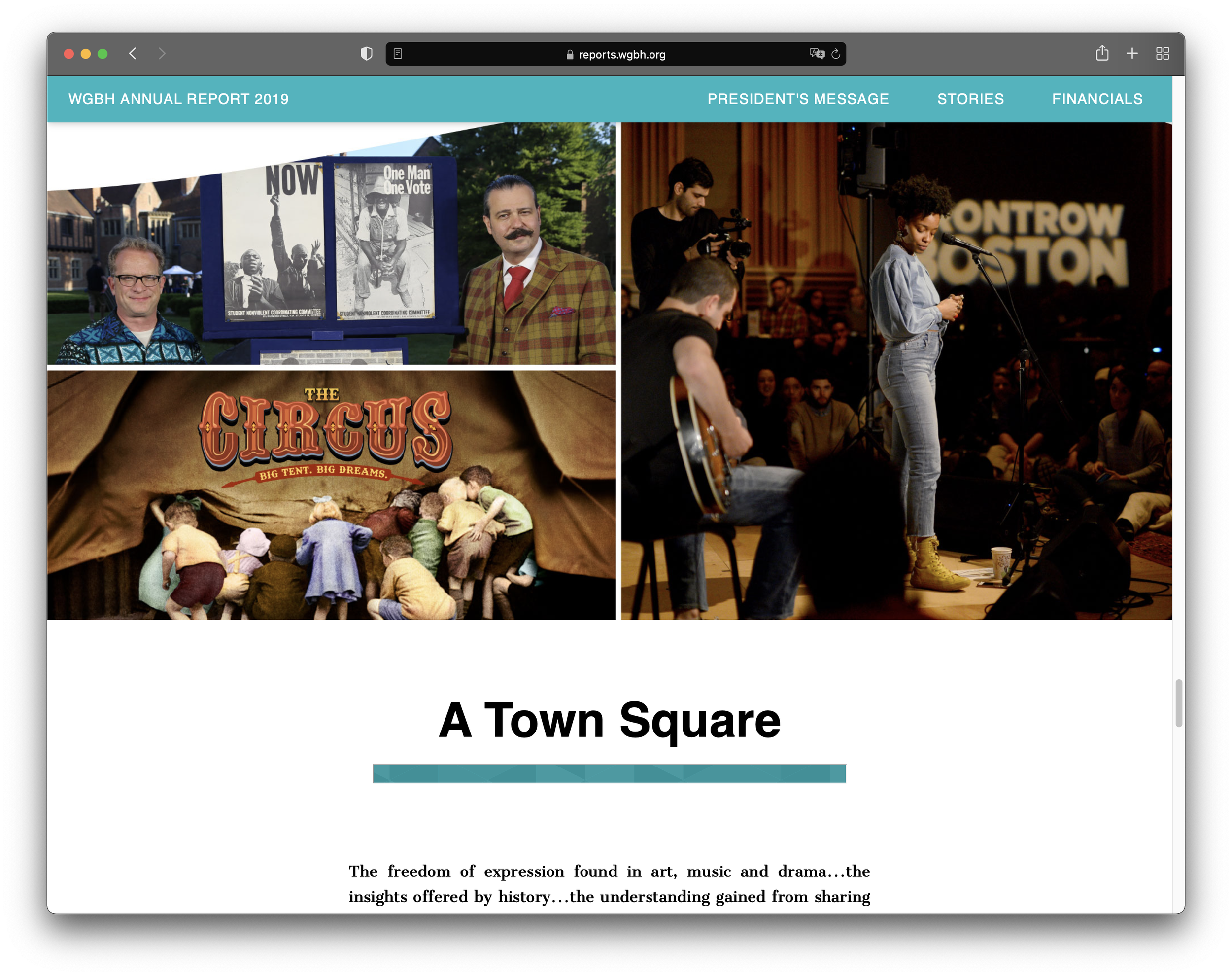Click the green fullscreen window button
The height and width of the screenshot is (976, 1232).
pos(103,54)
